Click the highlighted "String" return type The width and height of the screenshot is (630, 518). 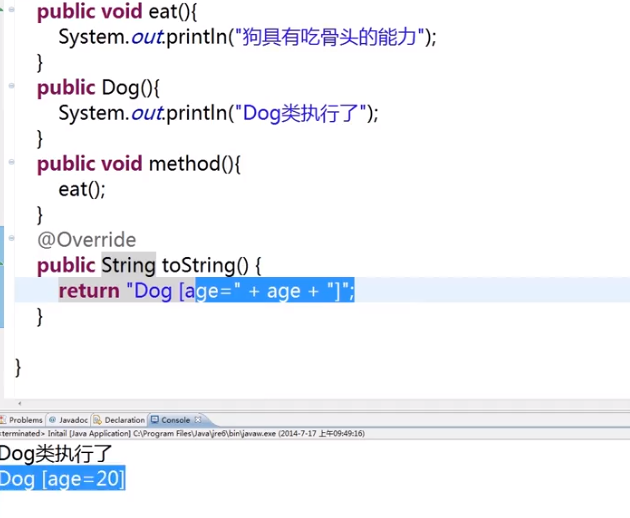[128, 265]
